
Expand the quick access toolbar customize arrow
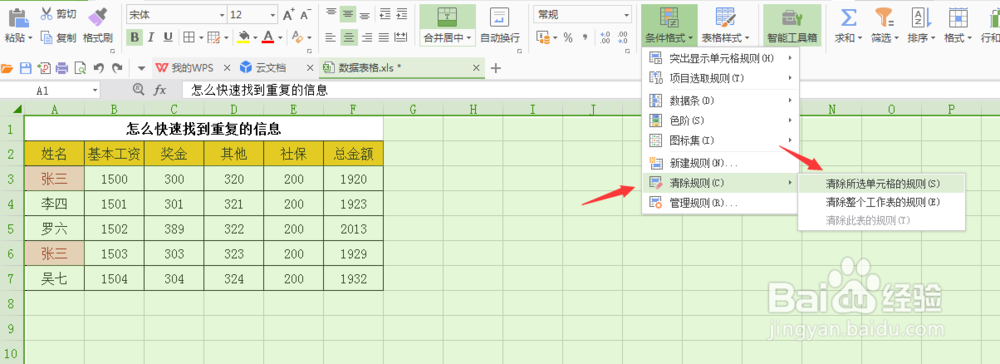141,68
